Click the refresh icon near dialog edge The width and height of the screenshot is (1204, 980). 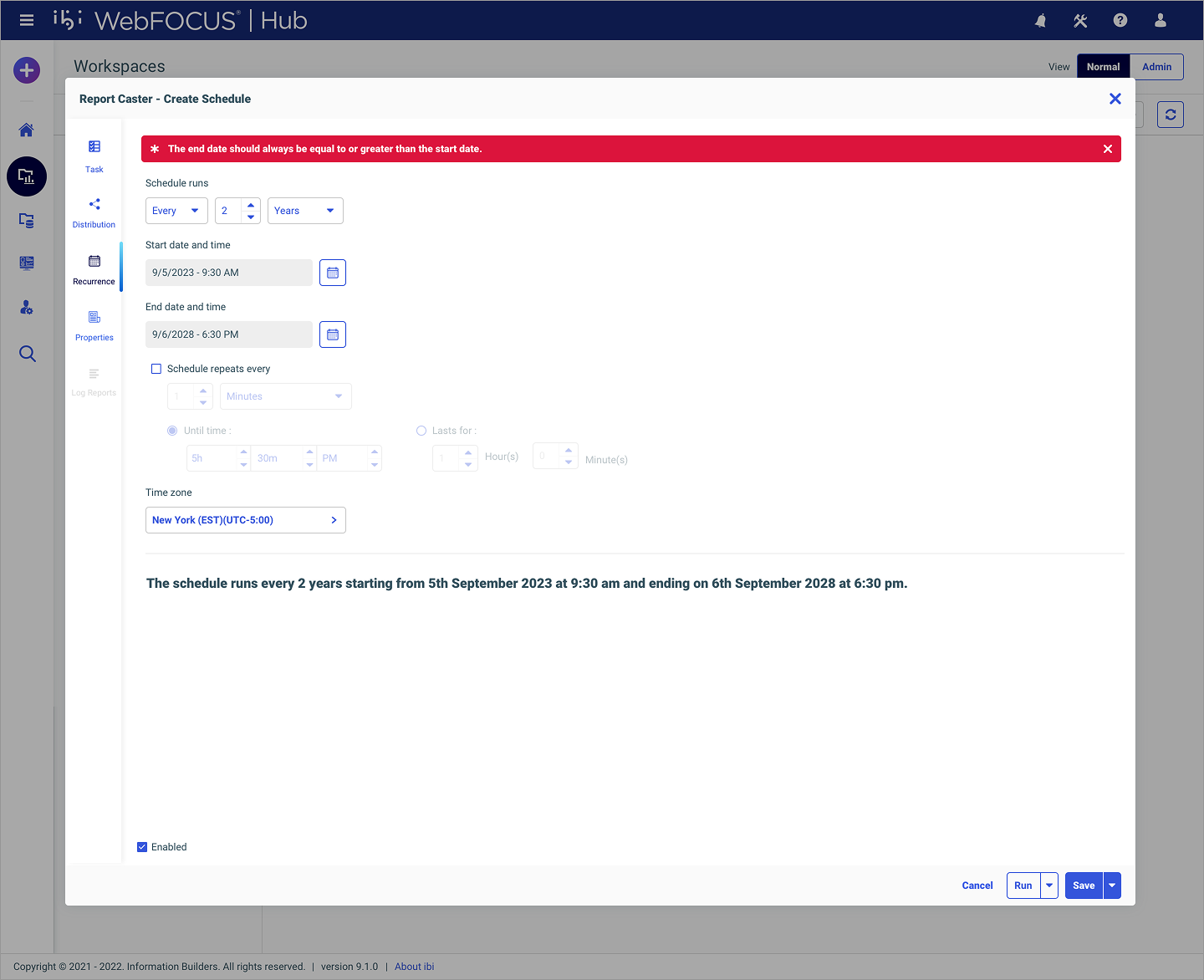pyautogui.click(x=1170, y=115)
